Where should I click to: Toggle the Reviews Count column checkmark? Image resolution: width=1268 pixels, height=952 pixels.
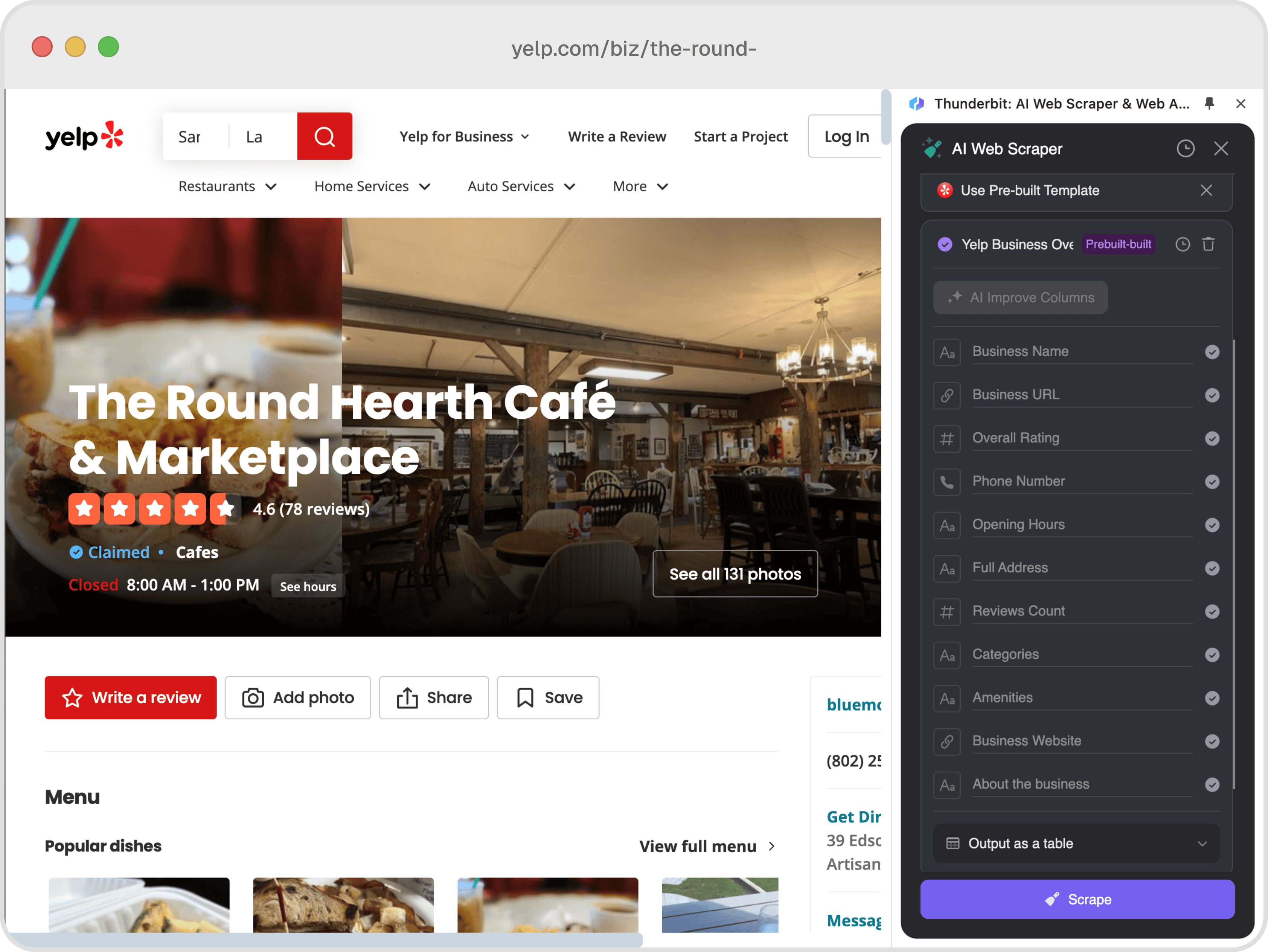tap(1212, 612)
